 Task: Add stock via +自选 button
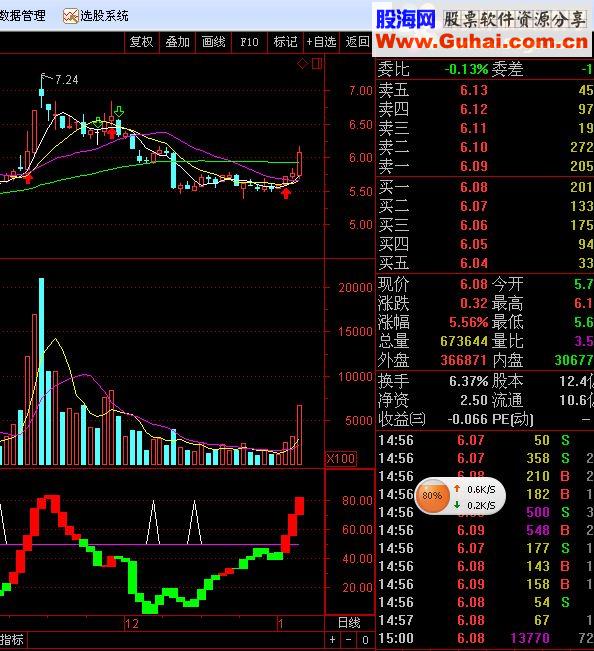321,42
